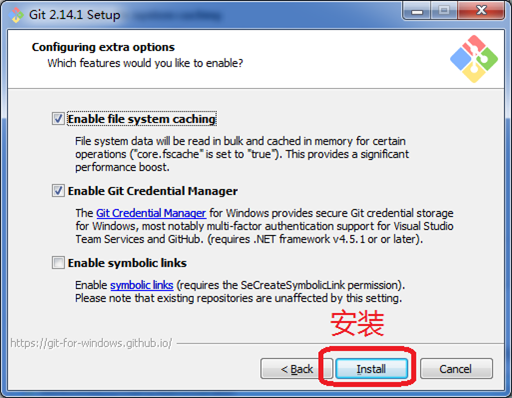Click the core.fscache description paragraph

[242, 154]
